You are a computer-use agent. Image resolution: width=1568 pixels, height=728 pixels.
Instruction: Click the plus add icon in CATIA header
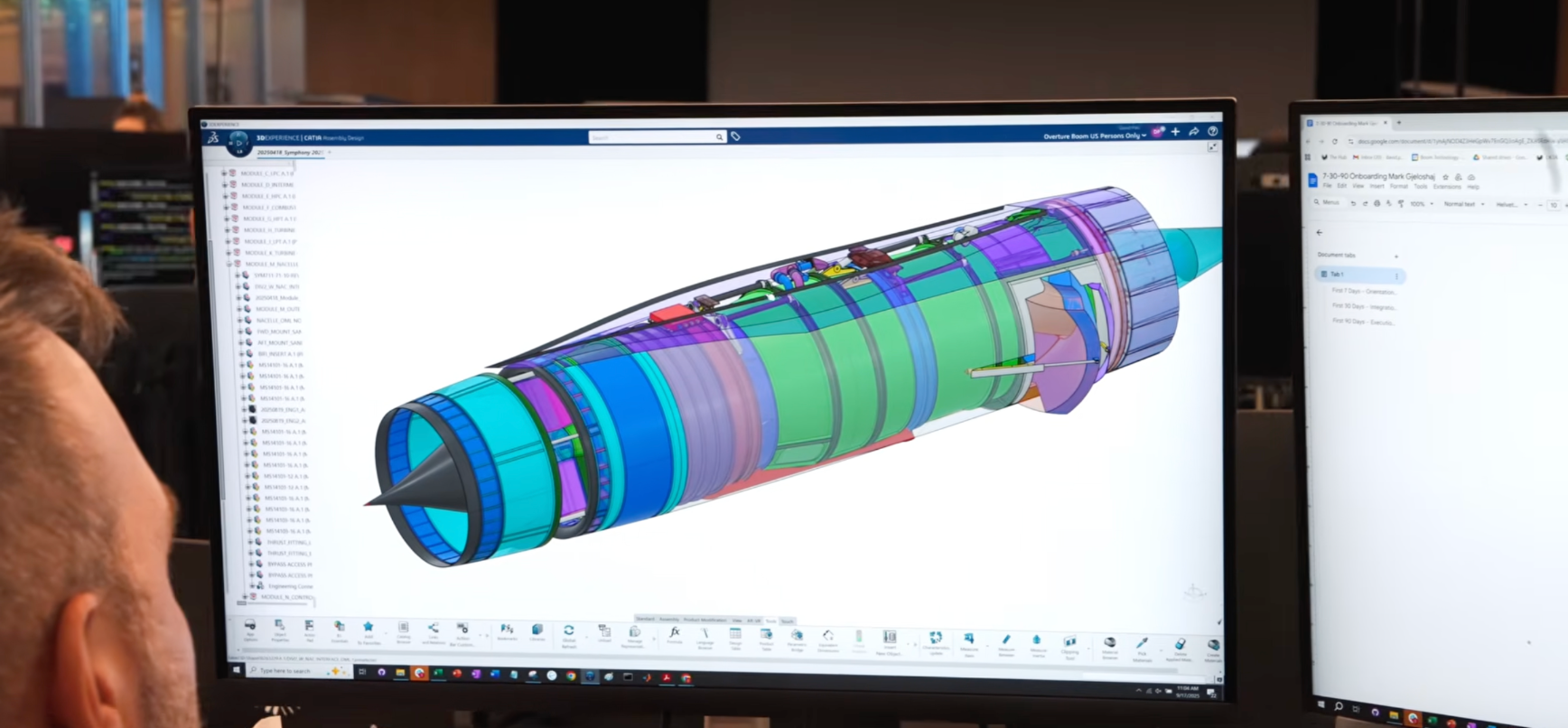[x=1175, y=132]
